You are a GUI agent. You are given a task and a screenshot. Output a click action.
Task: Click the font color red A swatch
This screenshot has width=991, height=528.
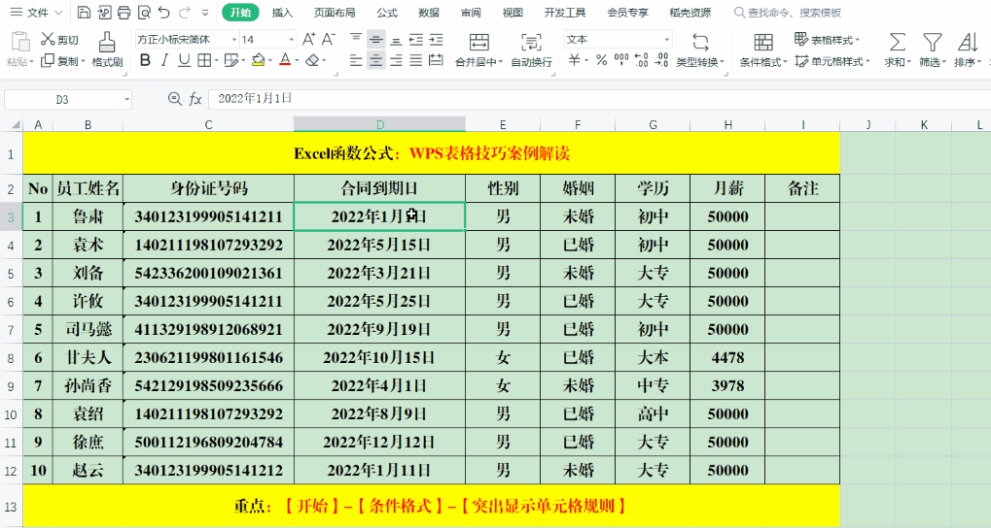tap(284, 60)
